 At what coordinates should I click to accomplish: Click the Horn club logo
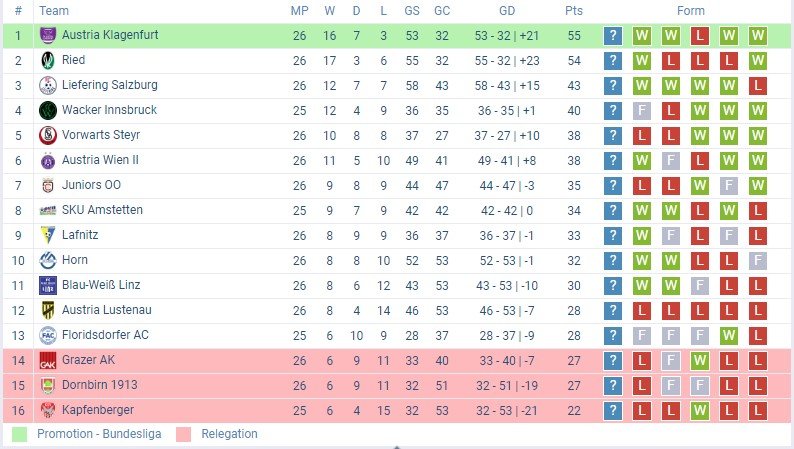(48, 260)
